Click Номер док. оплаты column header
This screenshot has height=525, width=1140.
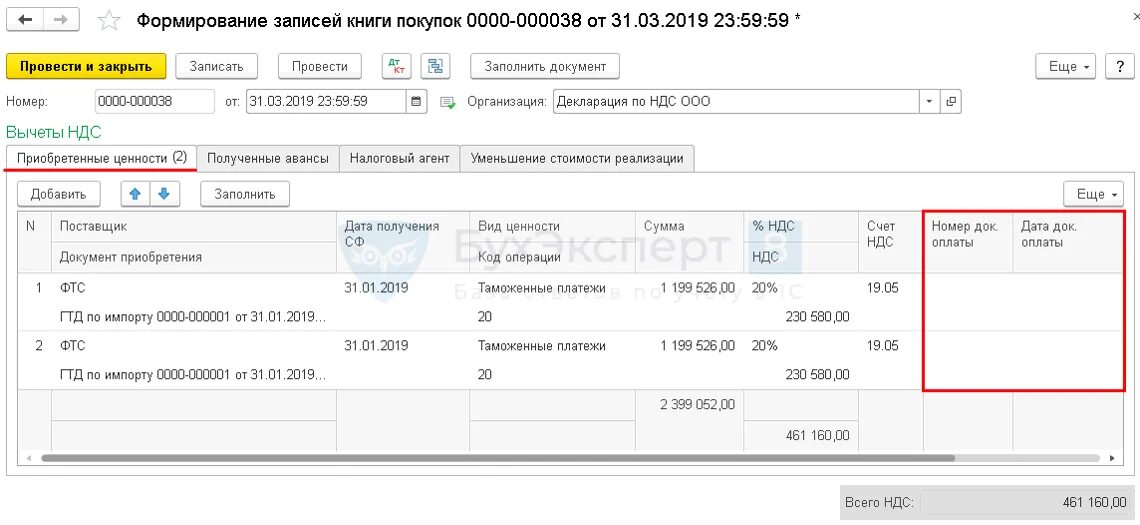pyautogui.click(x=968, y=242)
